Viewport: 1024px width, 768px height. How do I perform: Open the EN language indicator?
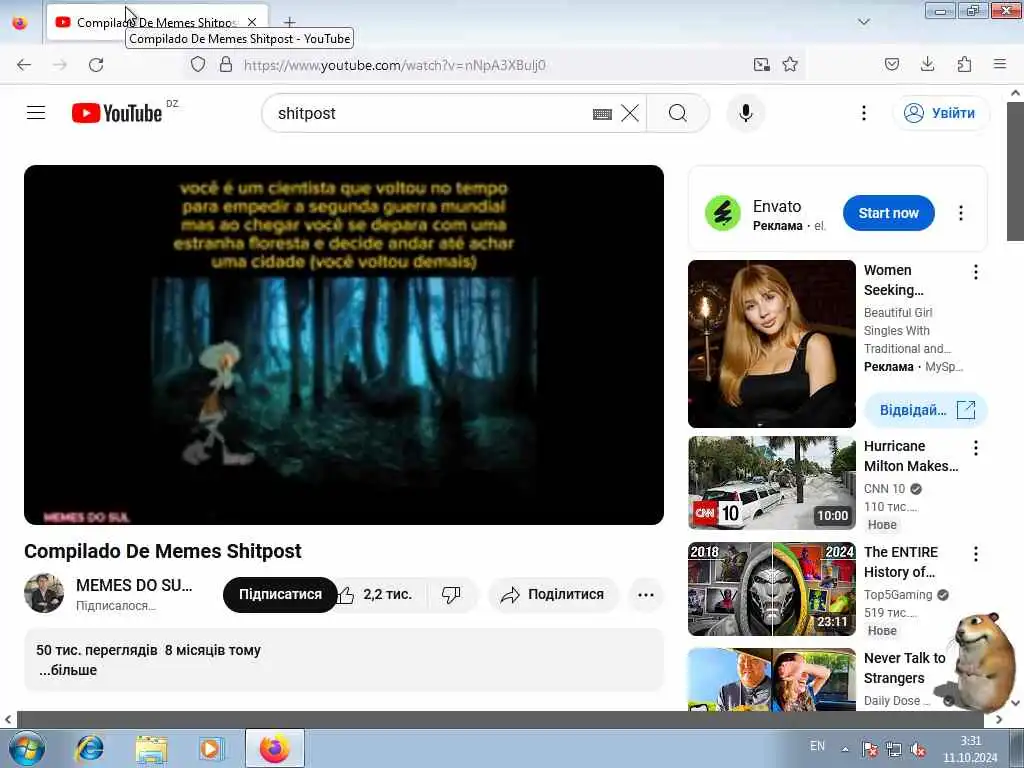[817, 746]
